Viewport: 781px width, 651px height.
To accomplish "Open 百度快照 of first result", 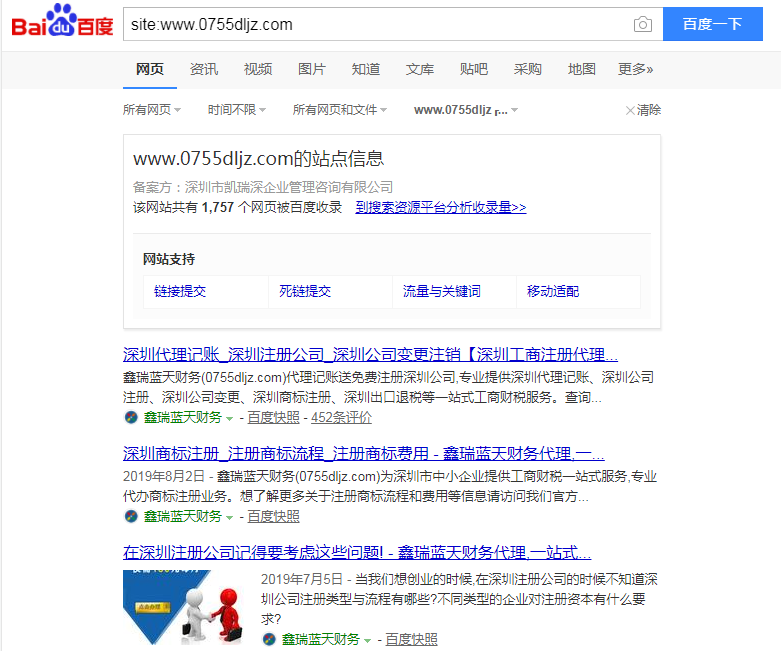I will (273, 417).
